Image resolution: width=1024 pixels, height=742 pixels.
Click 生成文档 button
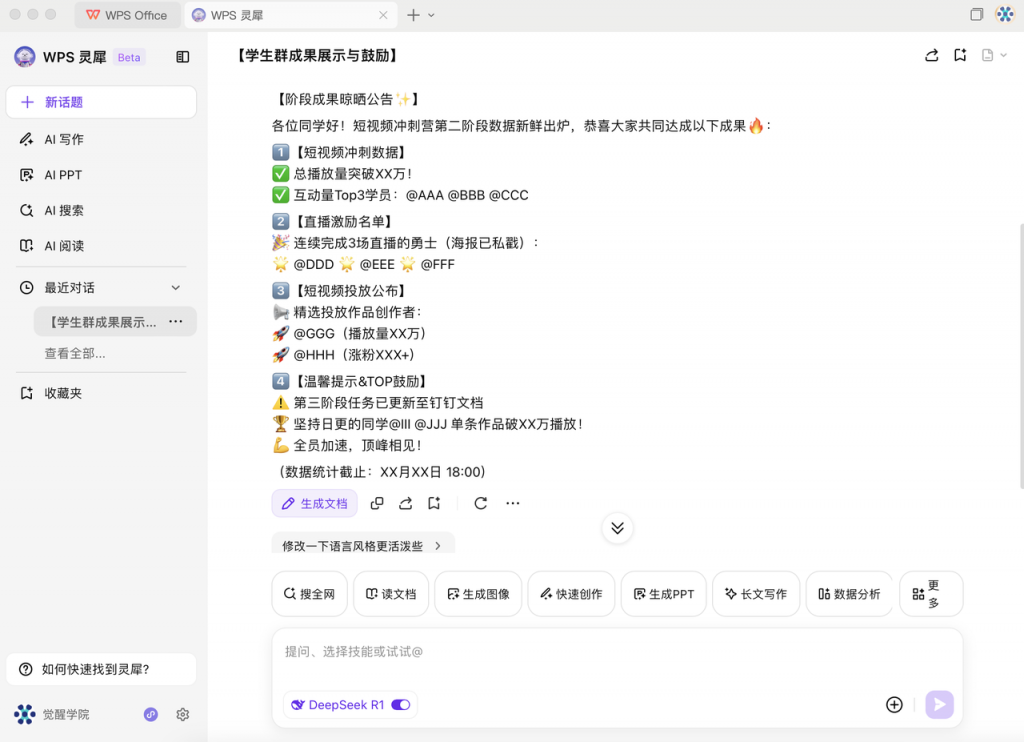click(315, 504)
